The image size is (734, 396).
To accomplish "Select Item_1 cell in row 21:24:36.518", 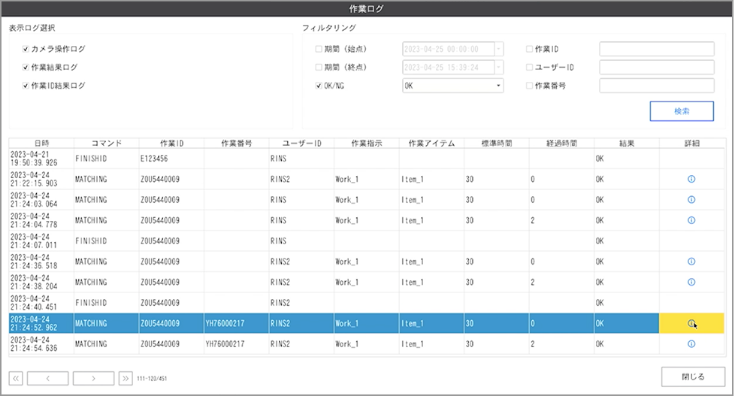I will [432, 262].
